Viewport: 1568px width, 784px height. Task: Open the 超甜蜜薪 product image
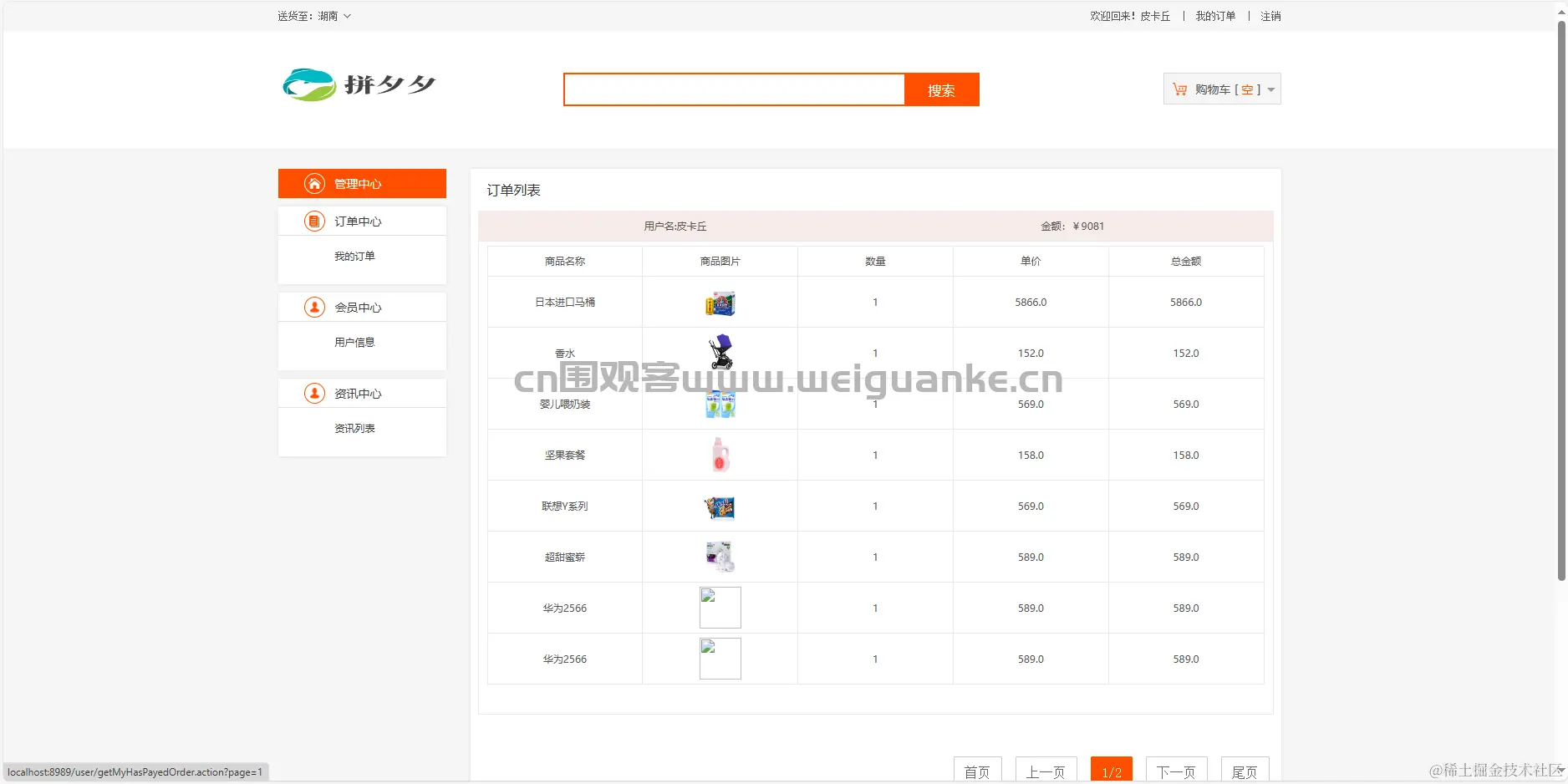click(x=720, y=557)
